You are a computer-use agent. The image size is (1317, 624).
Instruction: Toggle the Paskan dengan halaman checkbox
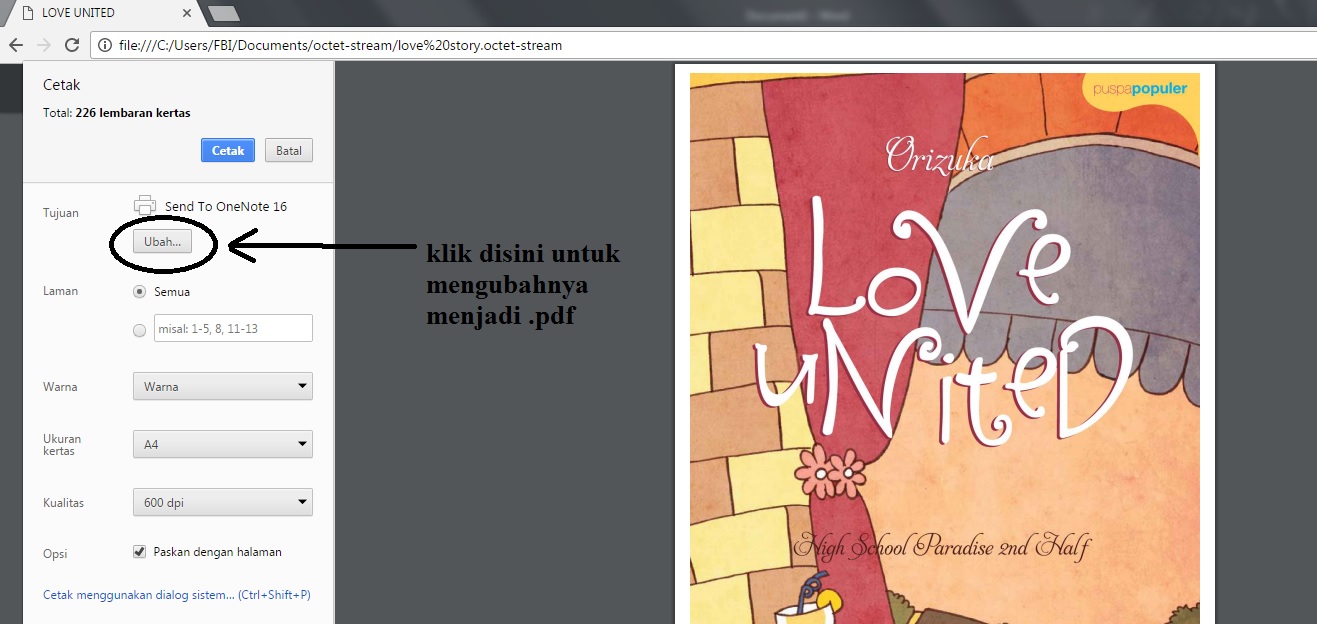tap(140, 551)
